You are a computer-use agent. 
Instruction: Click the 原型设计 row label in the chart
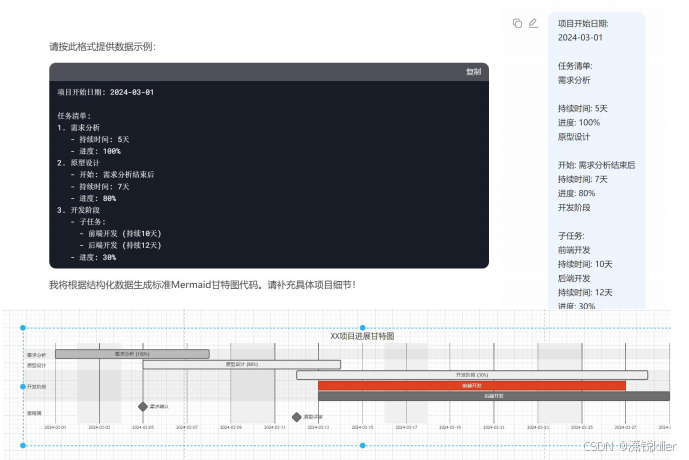click(x=36, y=366)
